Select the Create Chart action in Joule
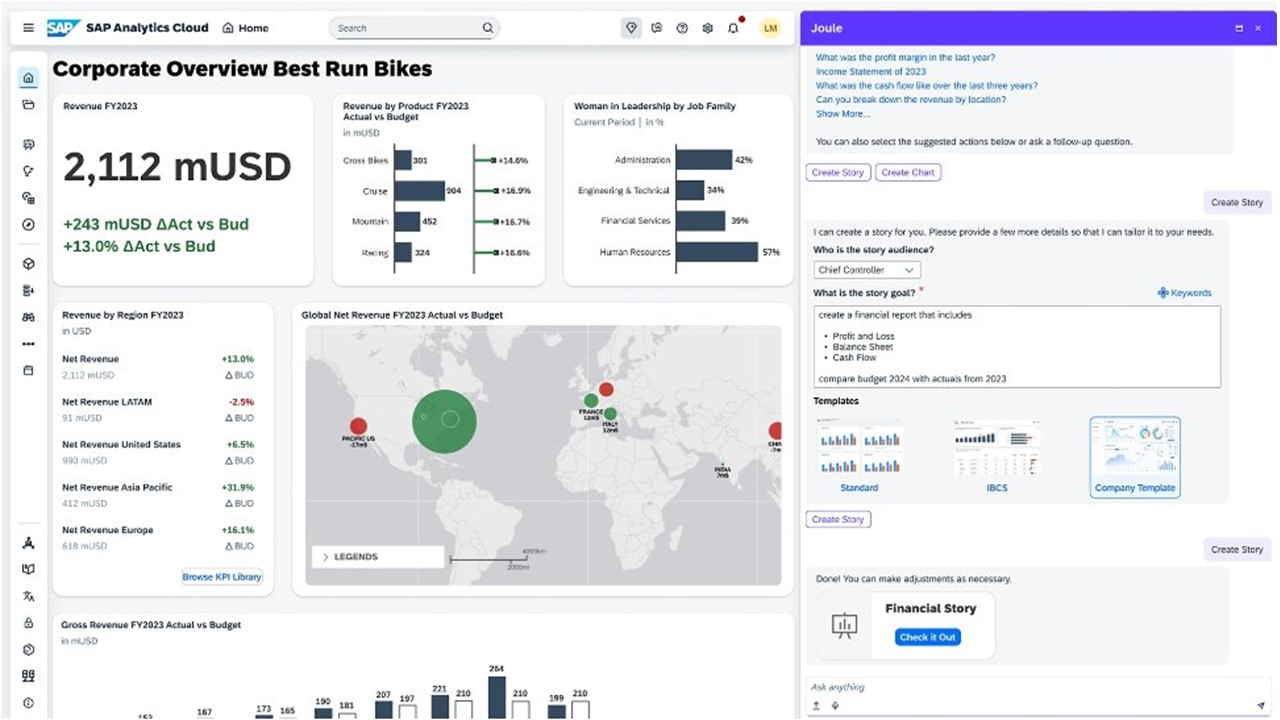 [x=907, y=172]
